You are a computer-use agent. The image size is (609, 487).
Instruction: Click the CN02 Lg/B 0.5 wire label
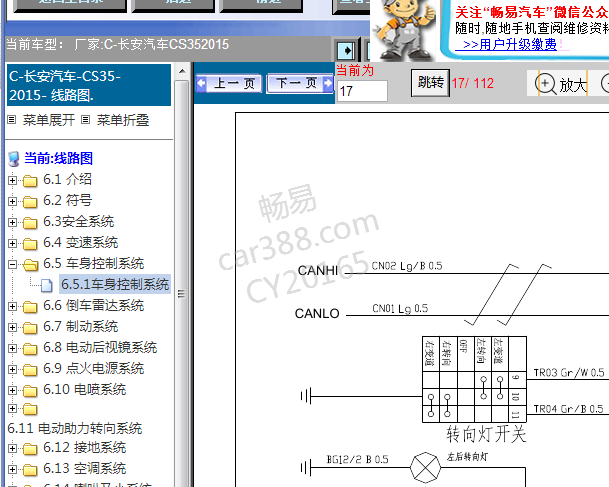point(407,266)
